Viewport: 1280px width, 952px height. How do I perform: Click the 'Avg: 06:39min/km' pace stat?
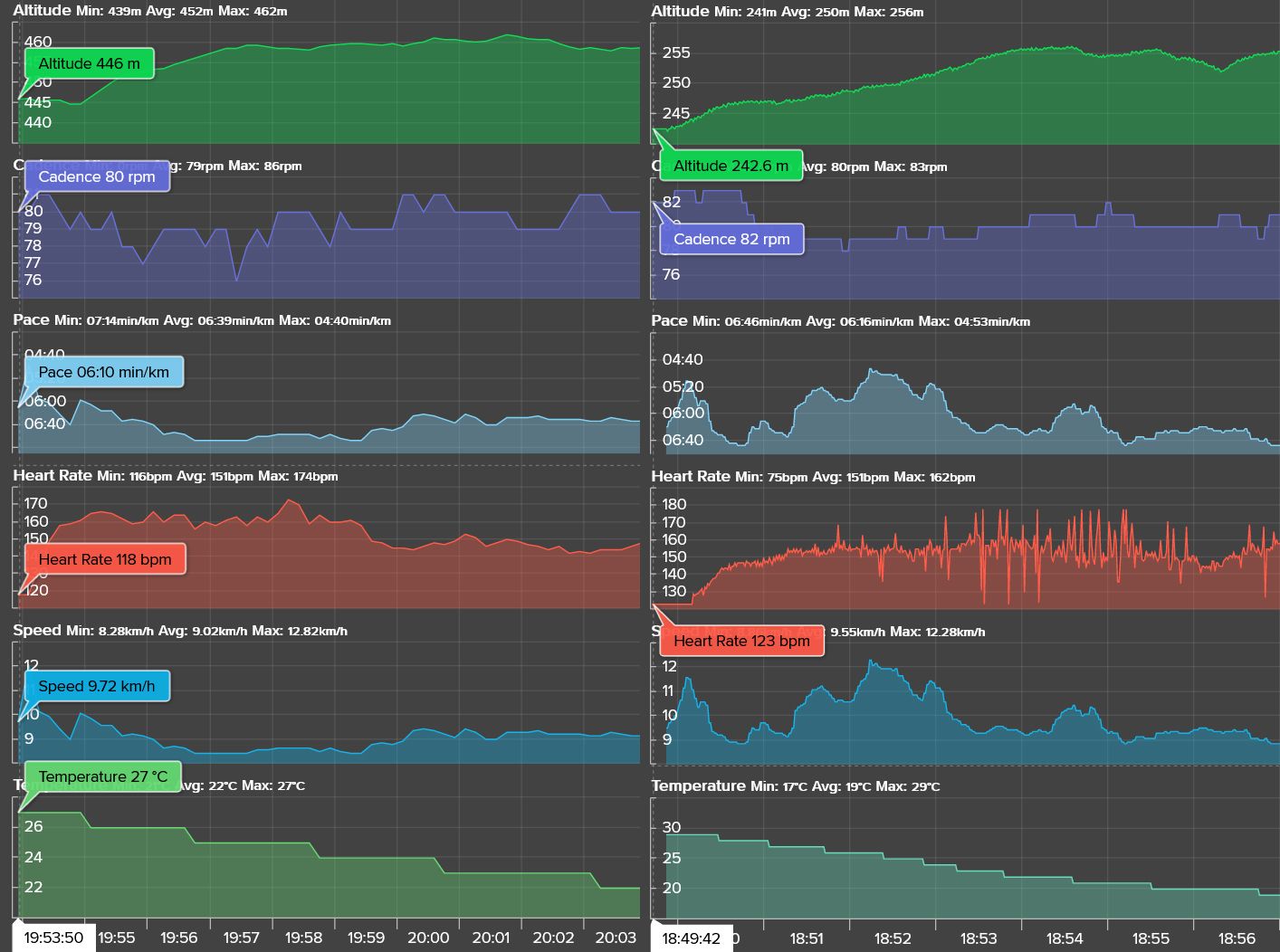[219, 320]
